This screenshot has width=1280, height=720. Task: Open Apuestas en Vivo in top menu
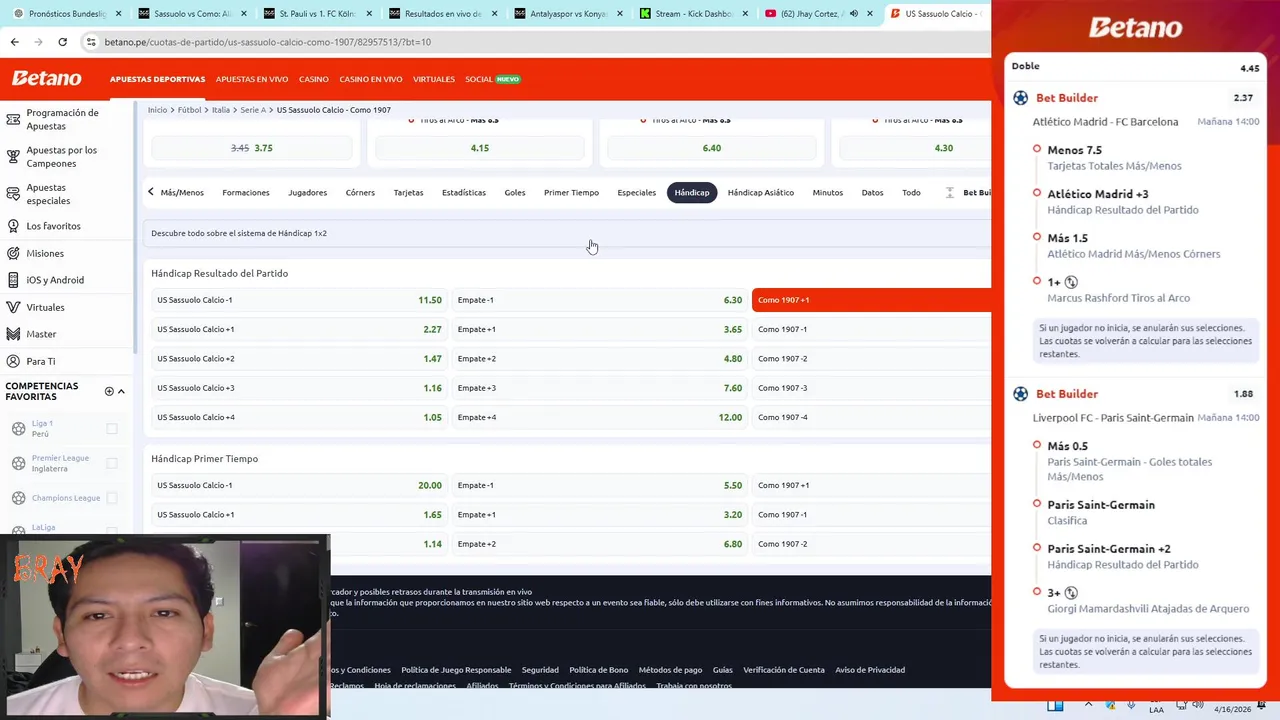click(x=252, y=79)
